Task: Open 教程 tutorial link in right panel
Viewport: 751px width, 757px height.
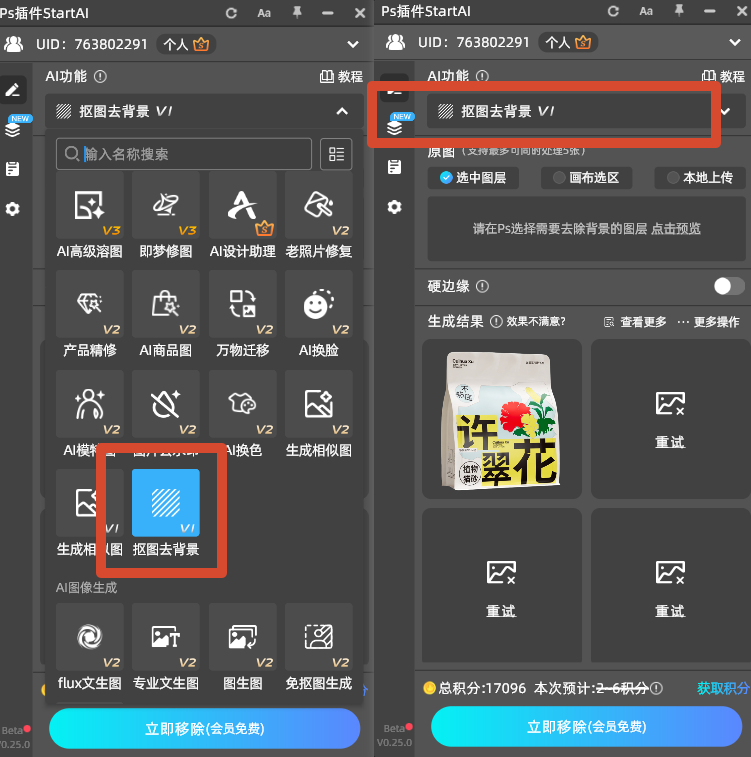Action: [723, 76]
